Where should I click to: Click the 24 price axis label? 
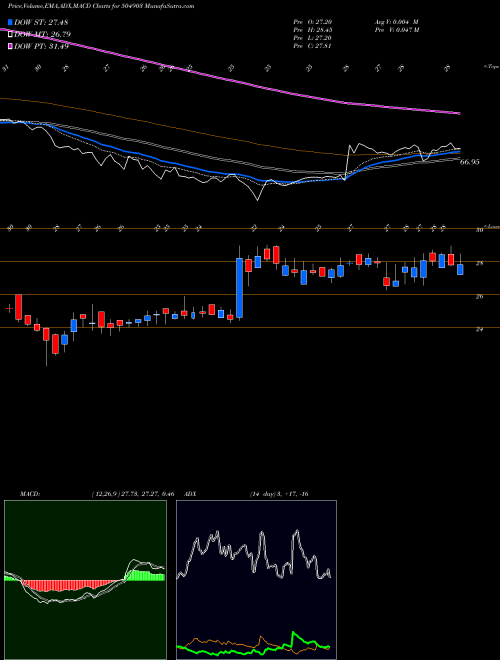479,330
